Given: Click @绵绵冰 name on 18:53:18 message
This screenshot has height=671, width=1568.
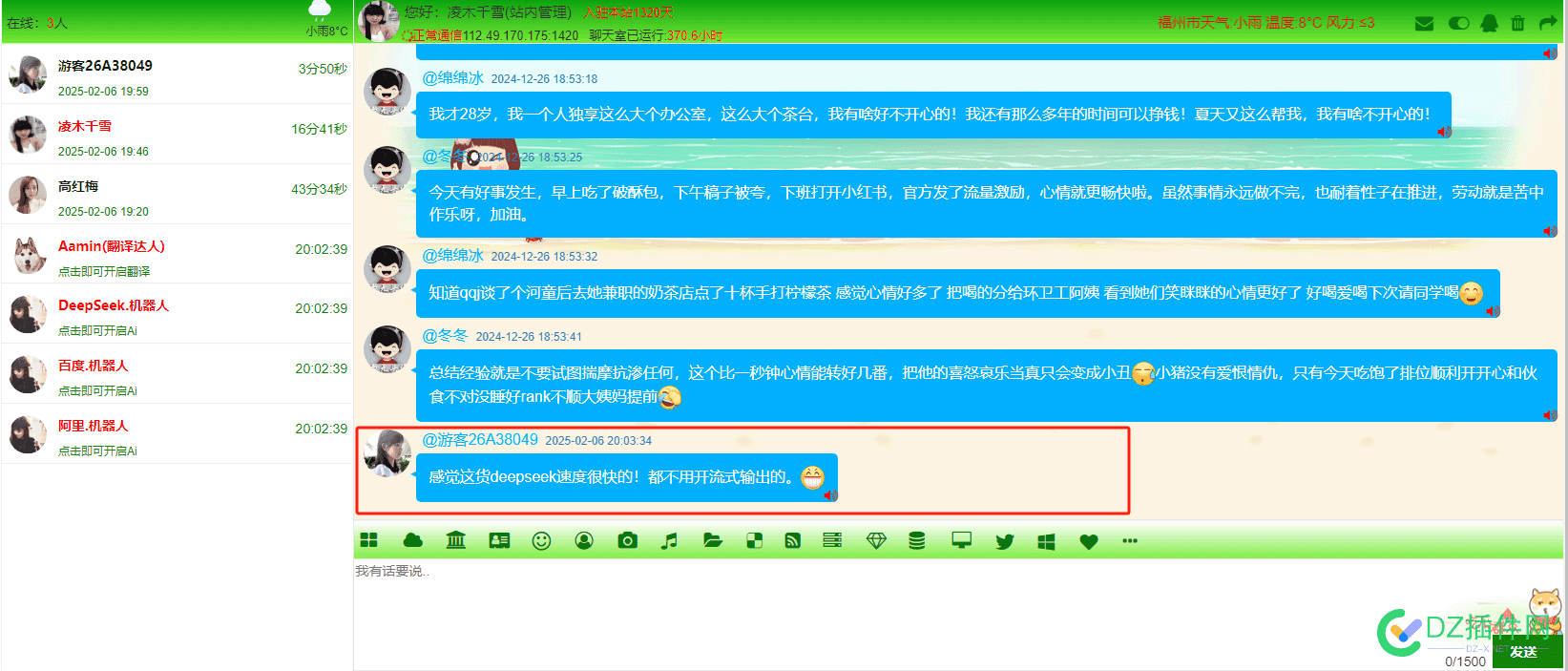Looking at the screenshot, I should click(x=453, y=78).
